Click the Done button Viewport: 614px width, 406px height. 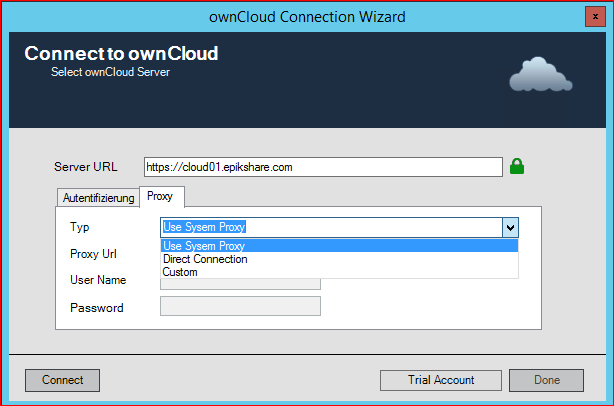(x=546, y=380)
